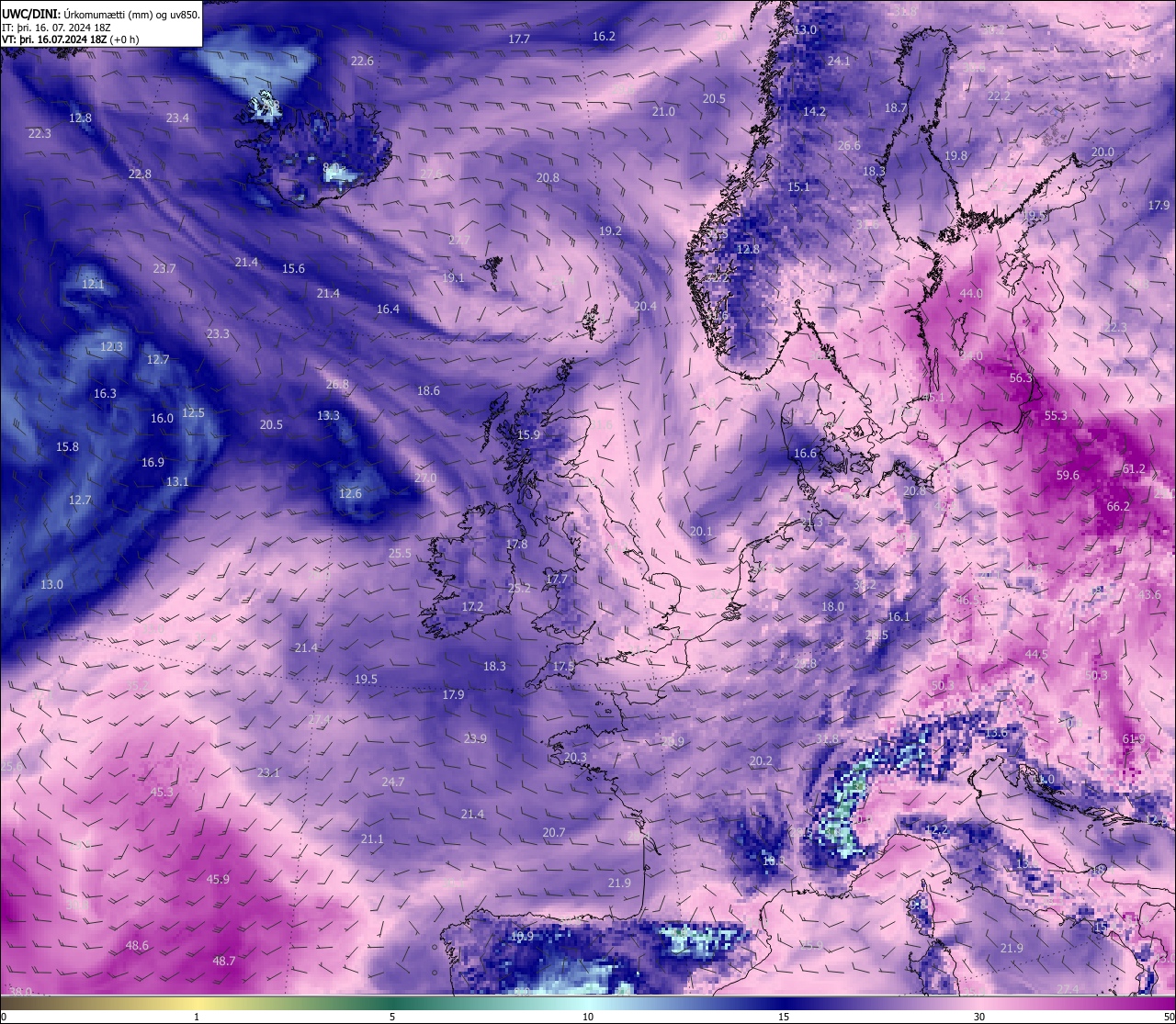This screenshot has height=1024, width=1176.
Task: Click the 12.5 value on the map
Action: click(x=193, y=412)
